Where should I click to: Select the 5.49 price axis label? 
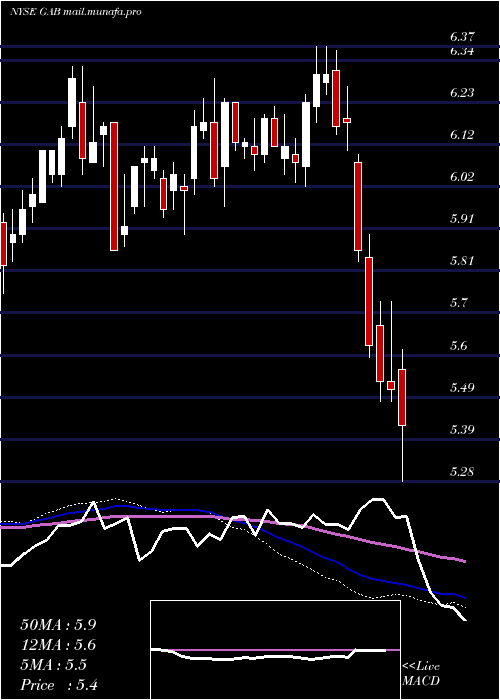point(462,388)
